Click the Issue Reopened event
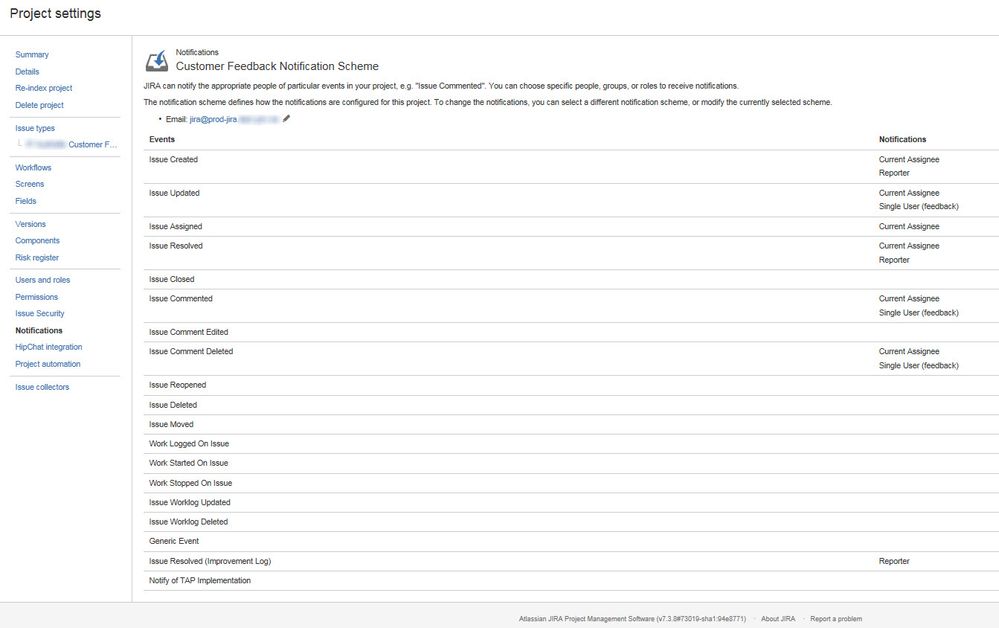Screen dimensions: 999x628 [177, 385]
